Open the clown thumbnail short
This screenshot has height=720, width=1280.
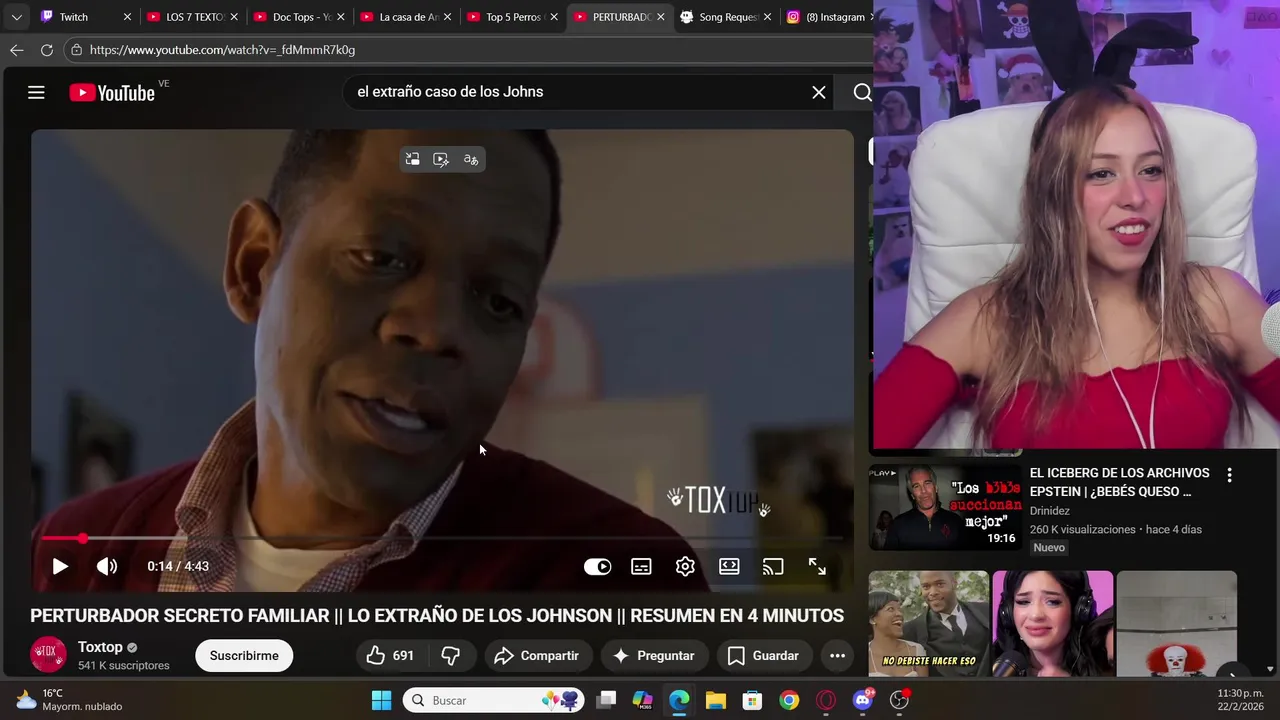[x=1176, y=624]
